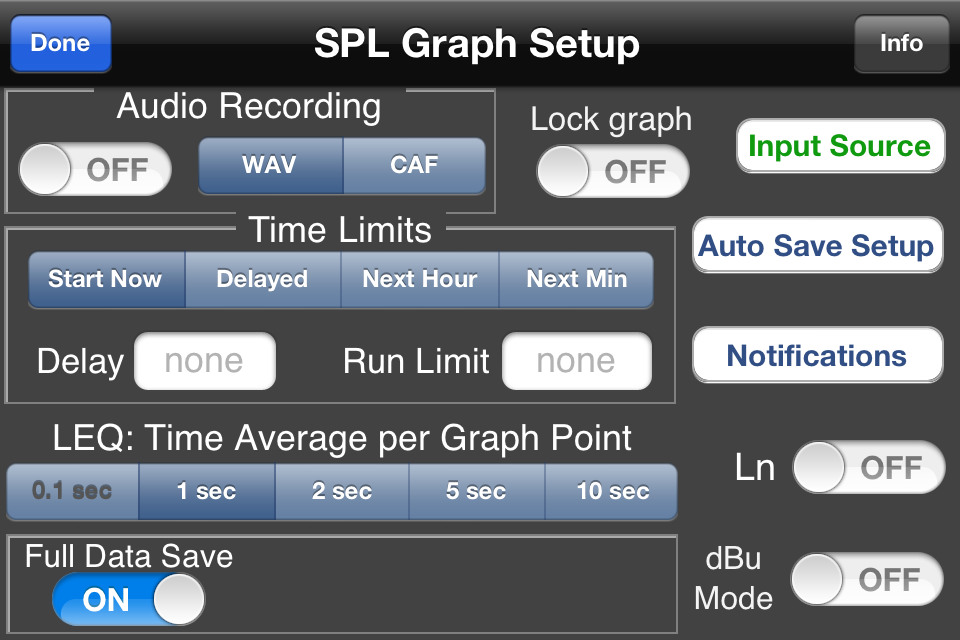
Task: Tap the Run Limit input field
Action: click(577, 361)
